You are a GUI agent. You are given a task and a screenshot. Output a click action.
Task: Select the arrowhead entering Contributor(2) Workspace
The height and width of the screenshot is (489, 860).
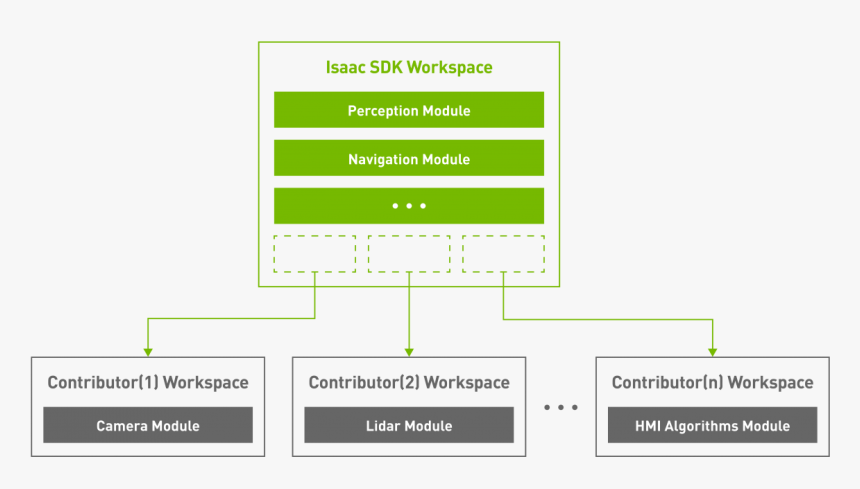(x=409, y=351)
